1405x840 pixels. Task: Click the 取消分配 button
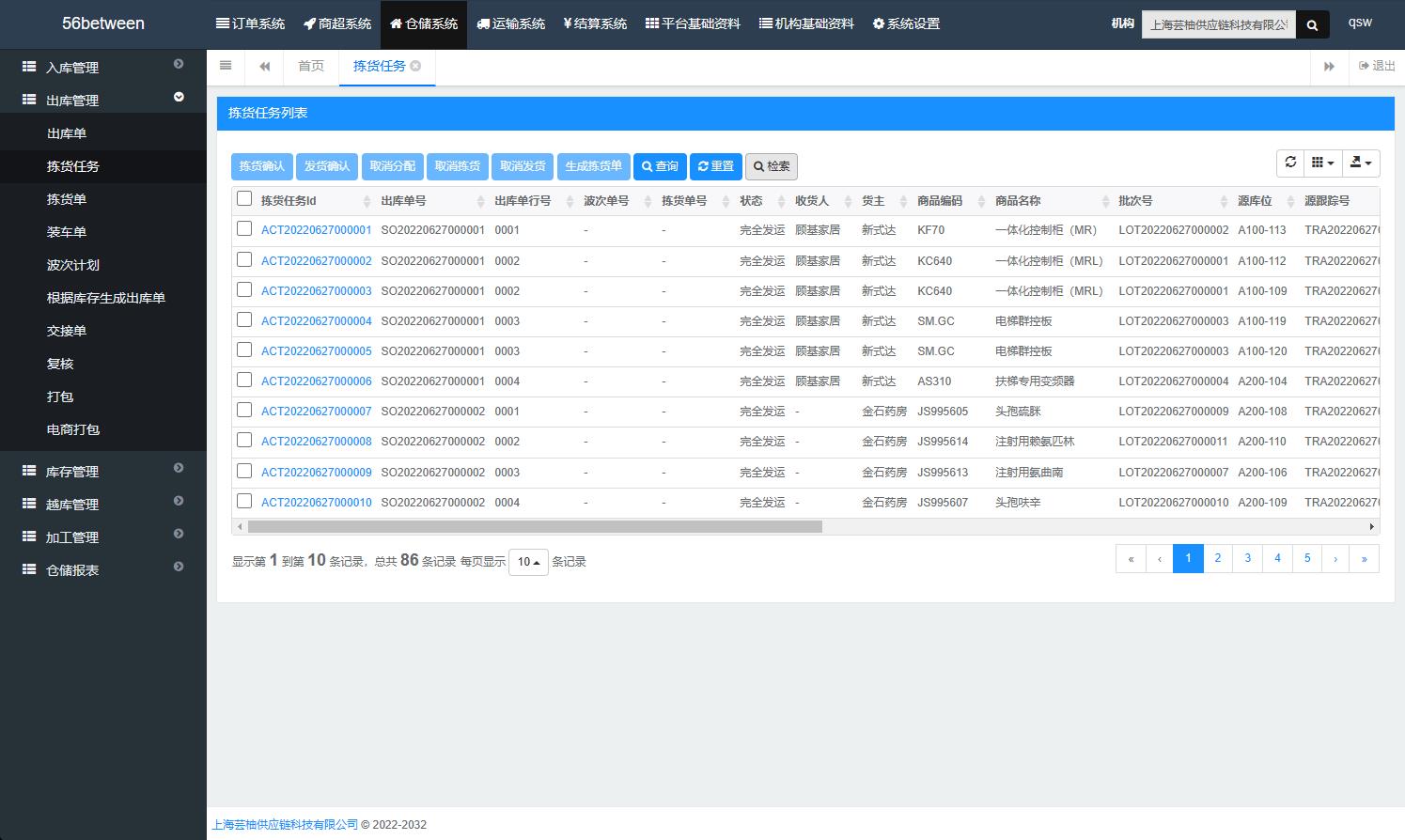point(392,166)
